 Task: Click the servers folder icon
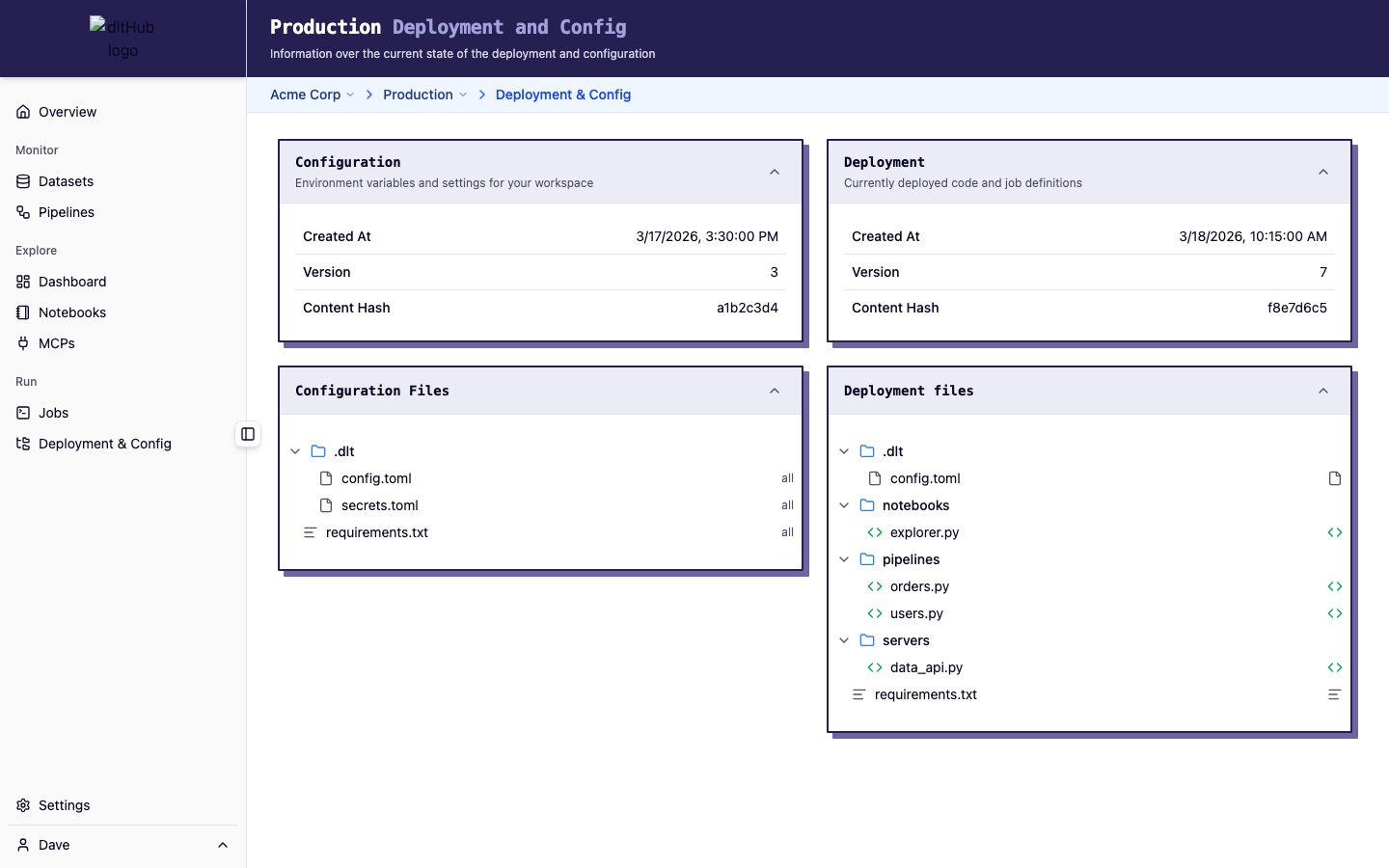(867, 640)
